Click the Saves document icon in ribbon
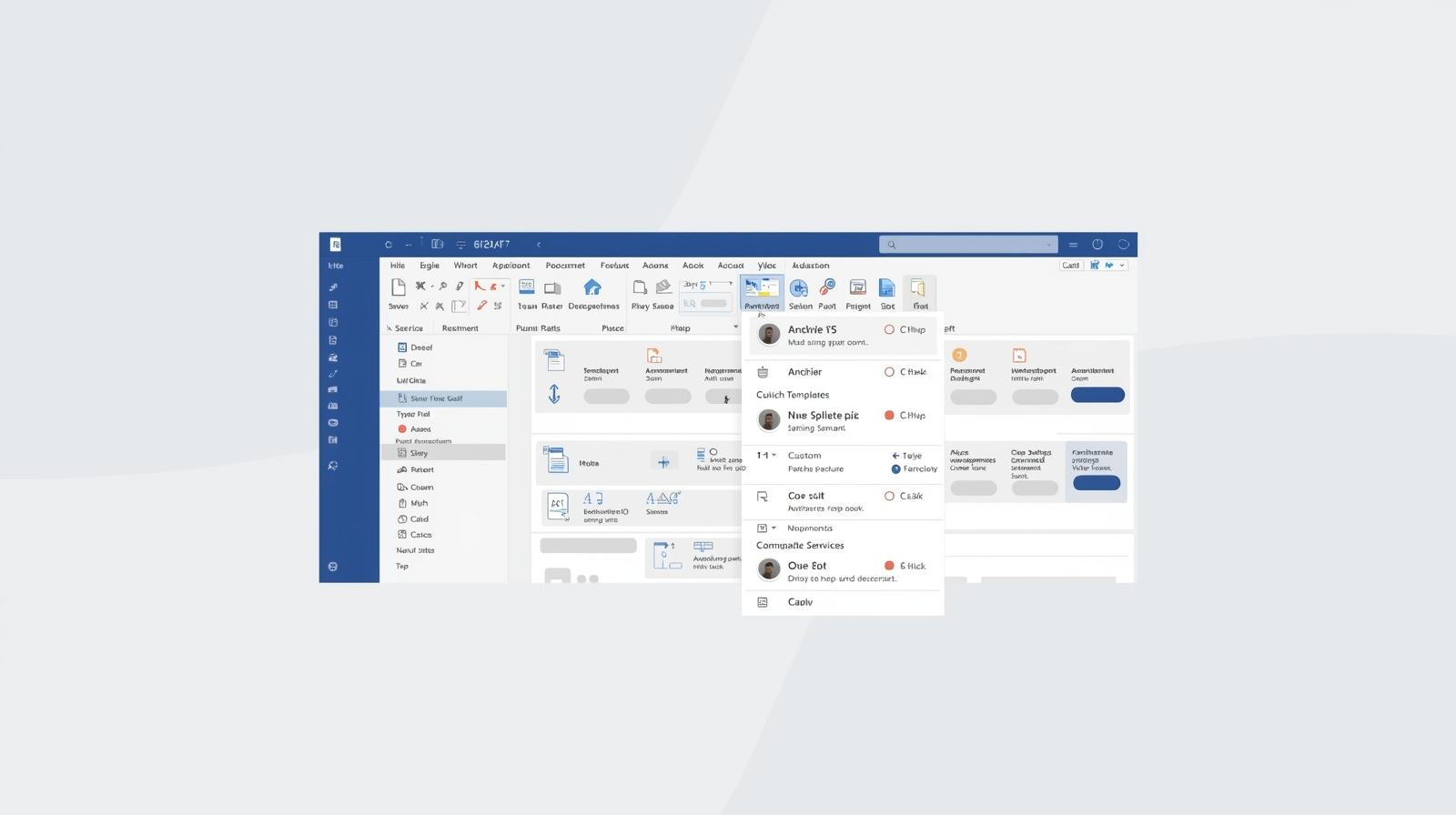This screenshot has width=1456, height=815. pyautogui.click(x=398, y=288)
